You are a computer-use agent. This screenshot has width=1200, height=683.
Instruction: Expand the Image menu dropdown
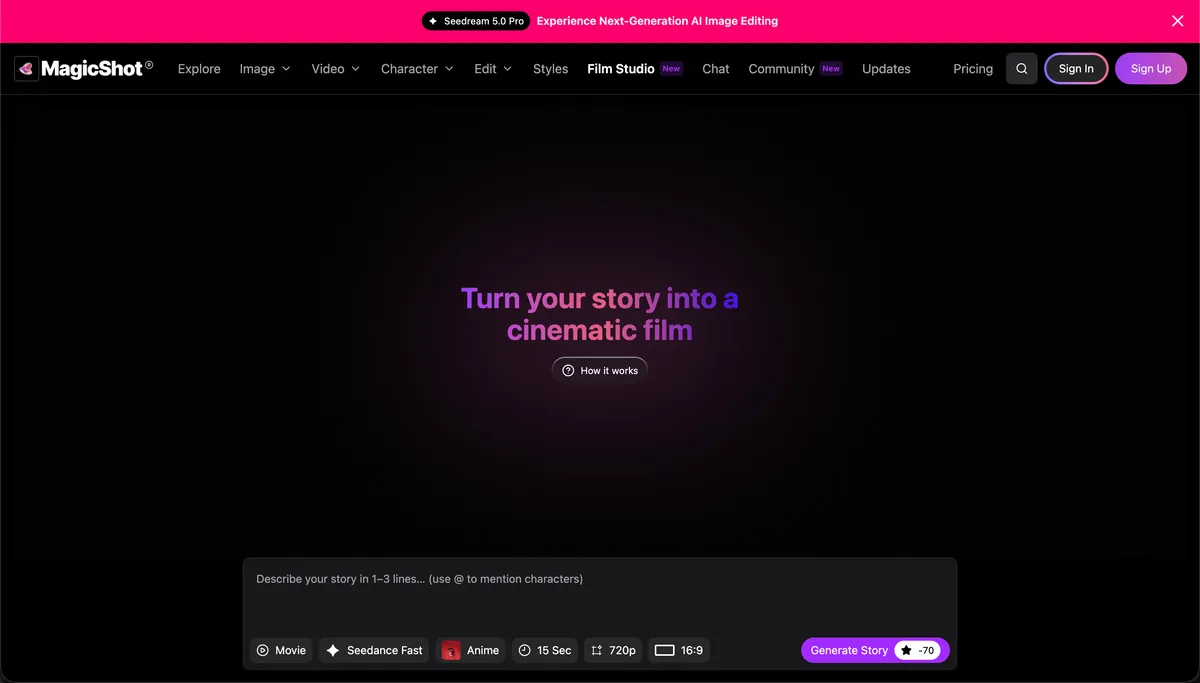pos(265,69)
